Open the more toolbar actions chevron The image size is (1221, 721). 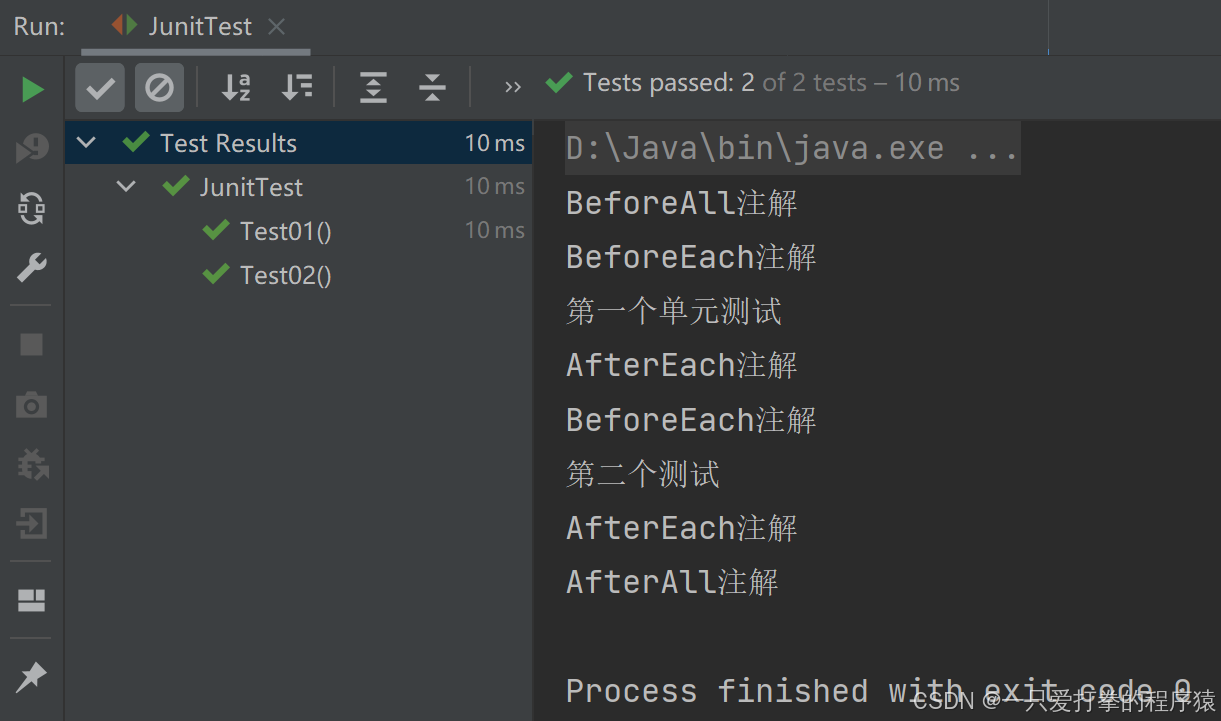coord(513,88)
